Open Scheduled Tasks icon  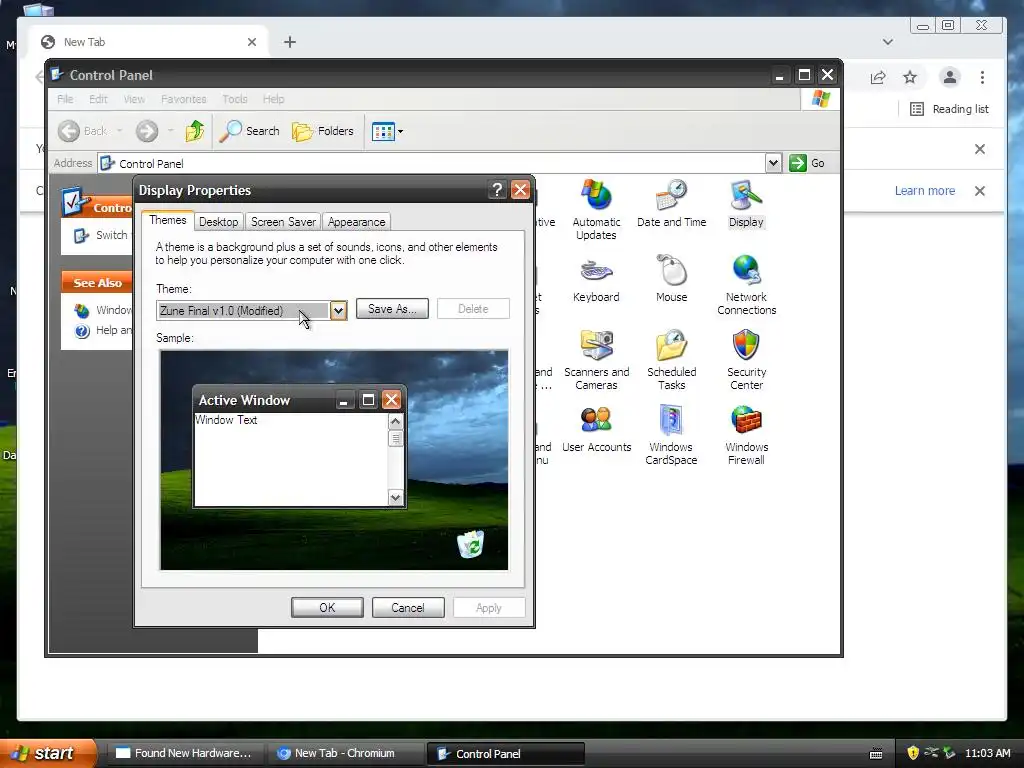(671, 360)
